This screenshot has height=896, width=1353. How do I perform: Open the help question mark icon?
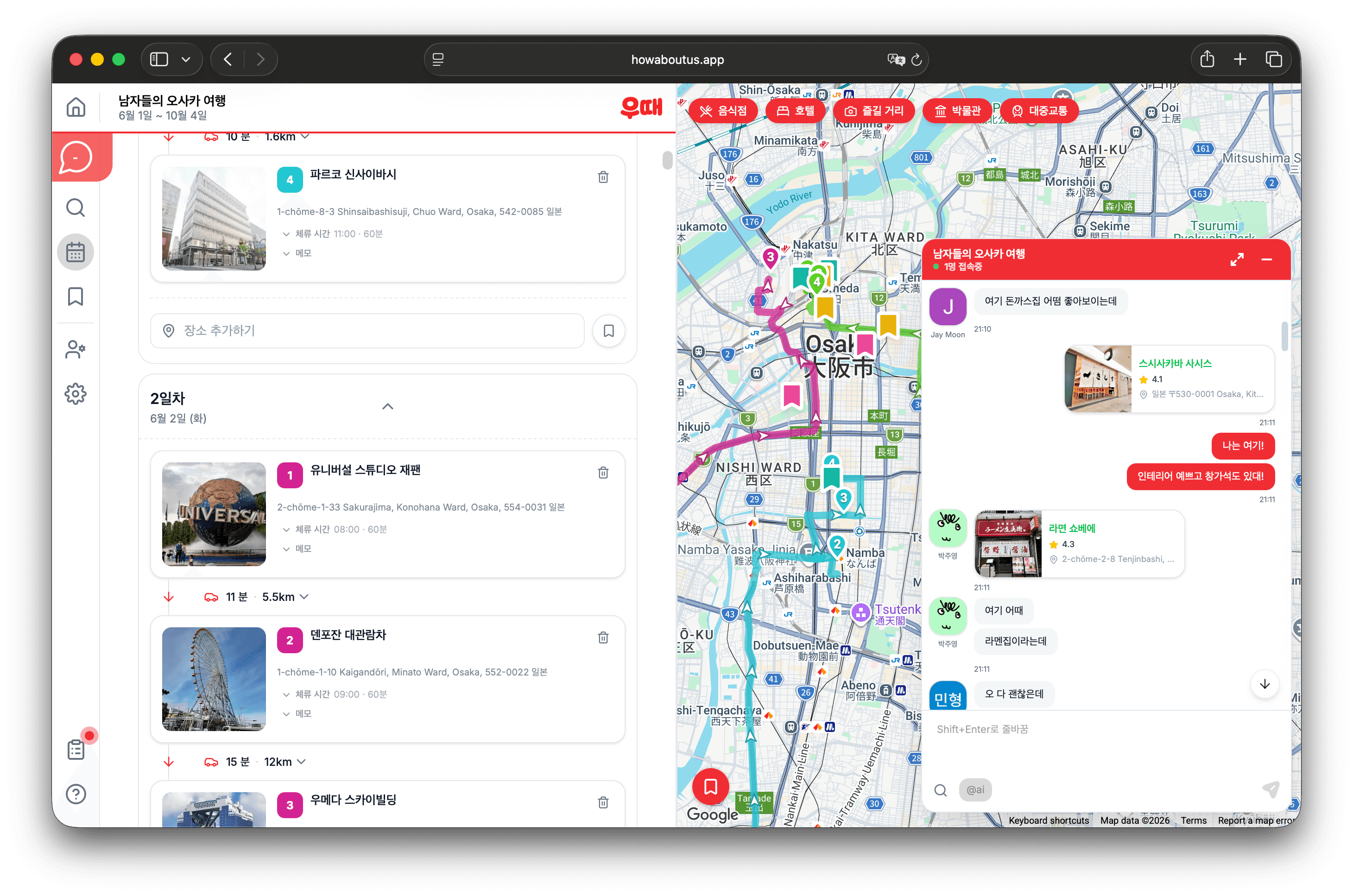tap(76, 794)
